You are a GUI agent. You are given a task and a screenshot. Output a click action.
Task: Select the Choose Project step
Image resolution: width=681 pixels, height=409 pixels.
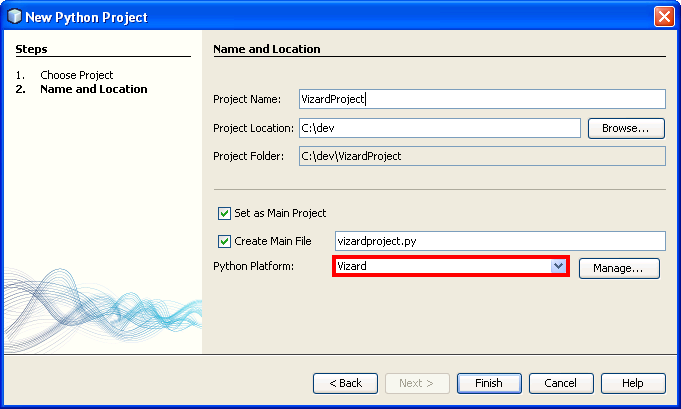click(x=76, y=75)
